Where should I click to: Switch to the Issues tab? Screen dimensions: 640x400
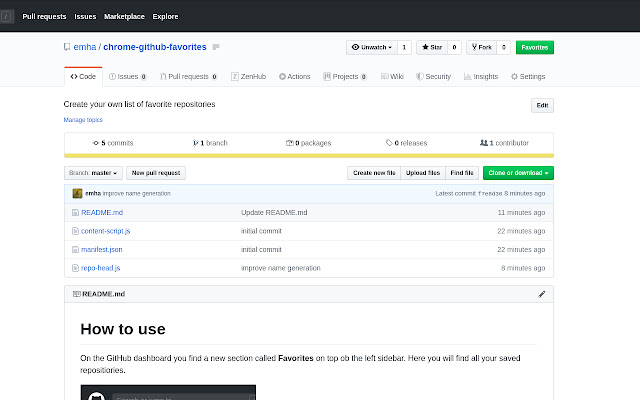click(x=128, y=76)
